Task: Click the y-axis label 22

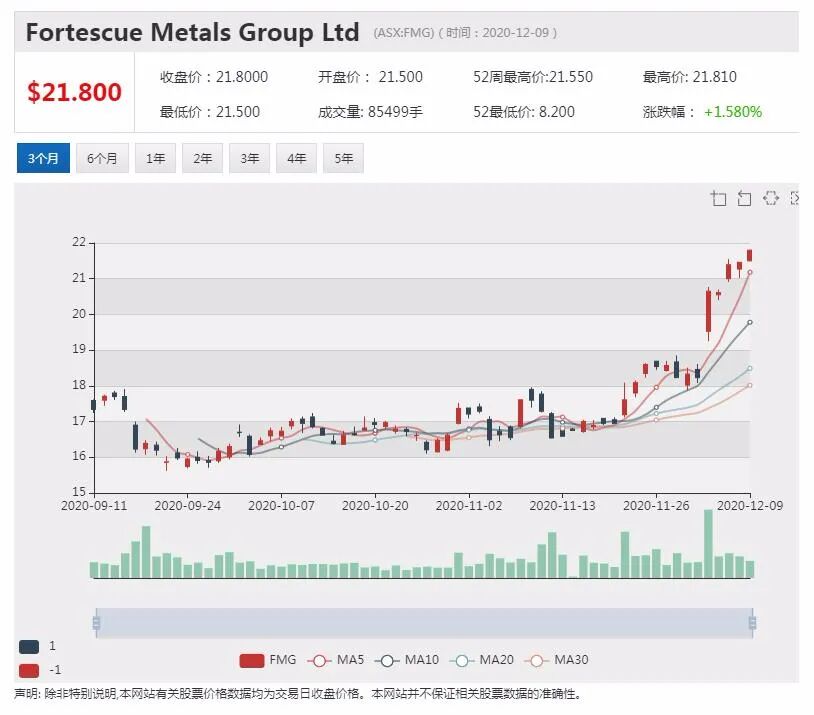Action: point(79,242)
